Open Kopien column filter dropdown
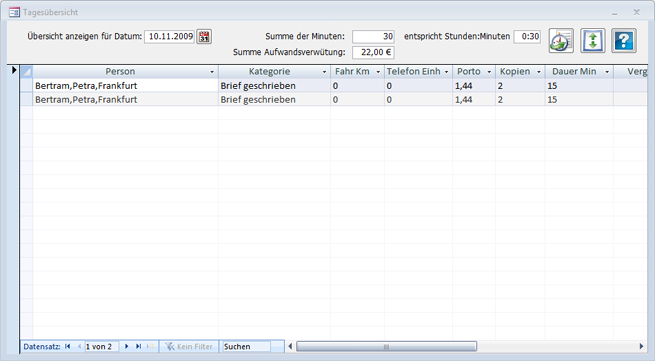 point(539,72)
